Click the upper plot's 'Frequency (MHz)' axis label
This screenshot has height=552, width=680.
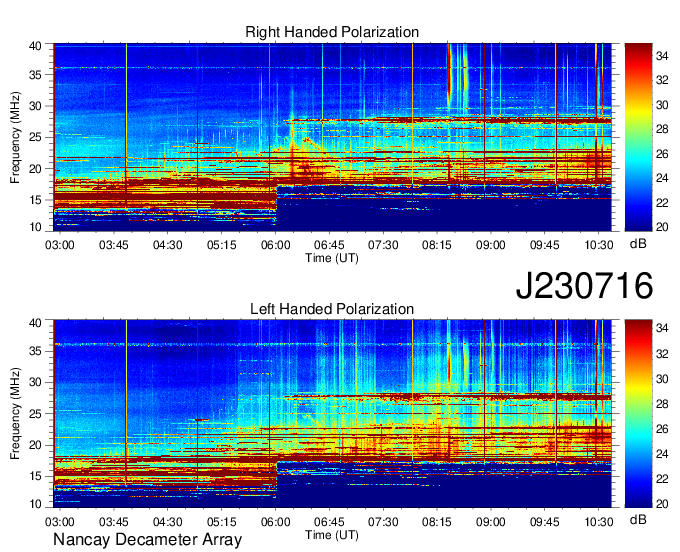[15, 137]
